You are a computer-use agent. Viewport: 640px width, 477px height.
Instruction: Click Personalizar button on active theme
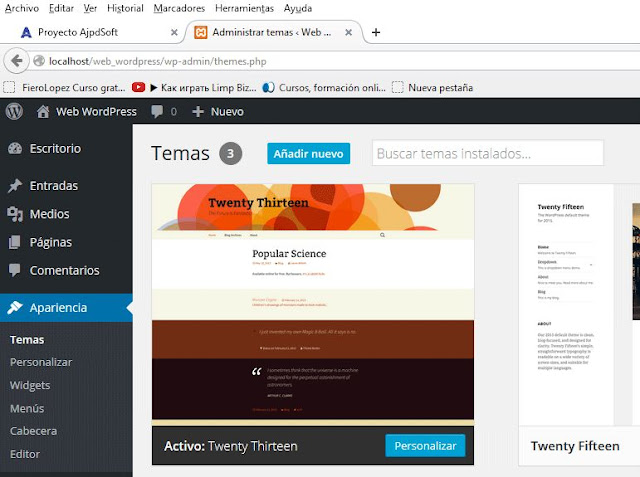425,446
